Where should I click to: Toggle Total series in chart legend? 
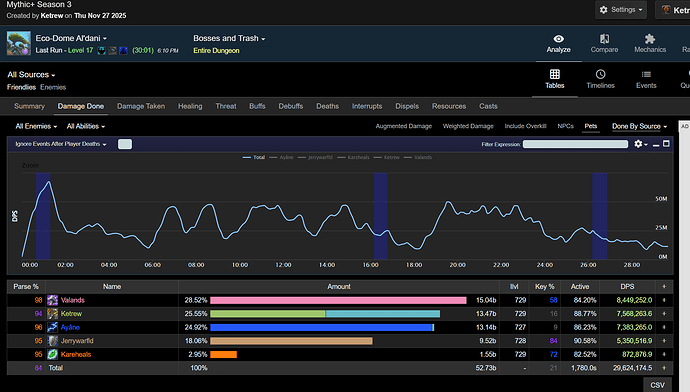[x=254, y=157]
